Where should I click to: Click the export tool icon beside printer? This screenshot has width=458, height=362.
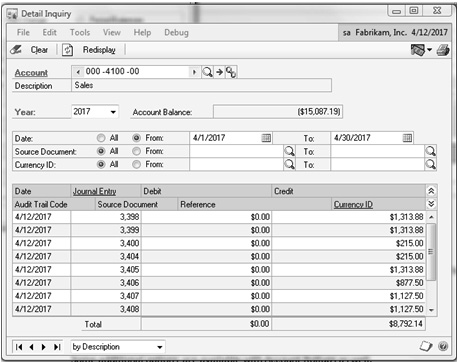coord(418,50)
